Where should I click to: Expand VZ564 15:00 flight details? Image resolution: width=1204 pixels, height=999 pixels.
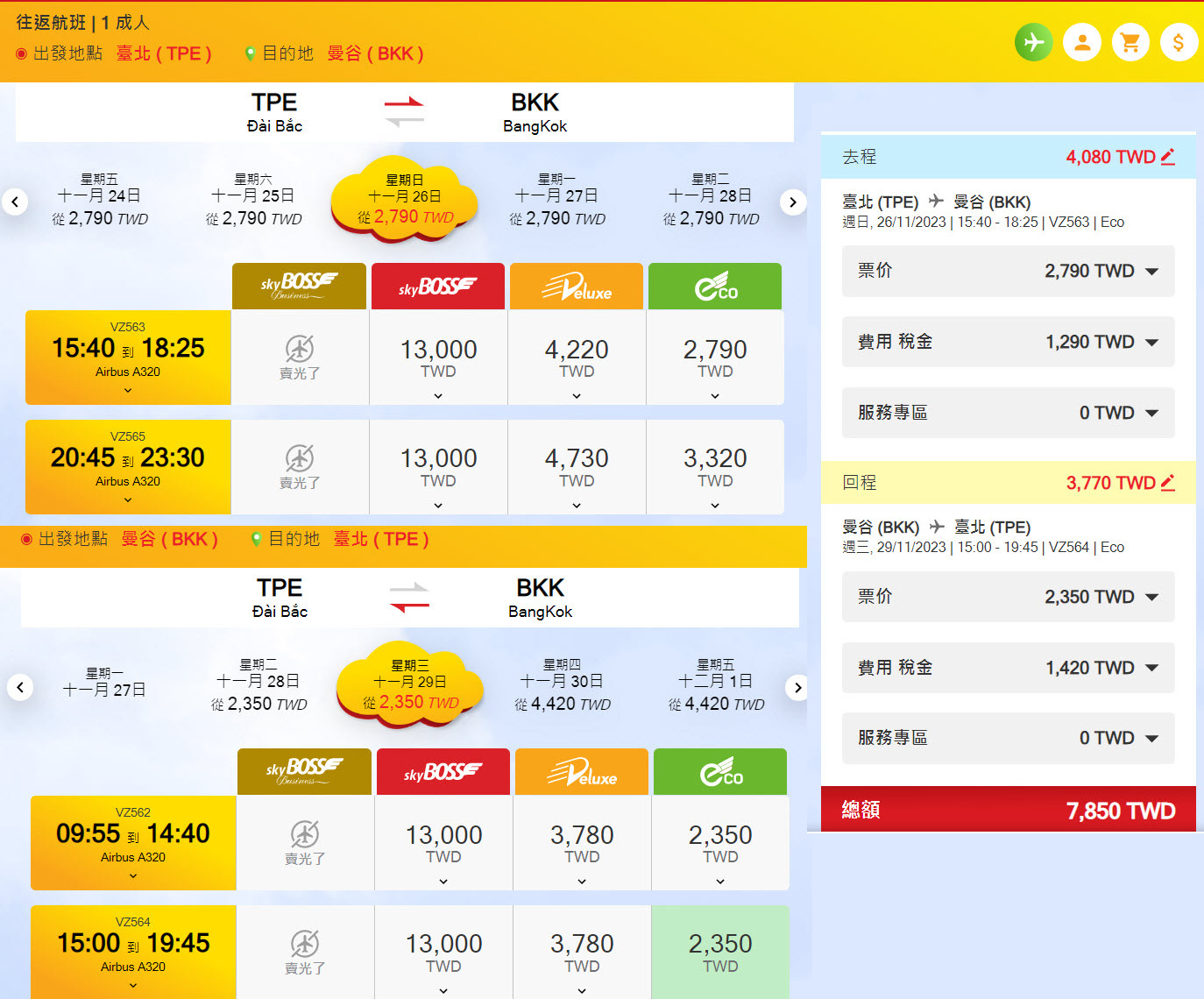tap(133, 986)
